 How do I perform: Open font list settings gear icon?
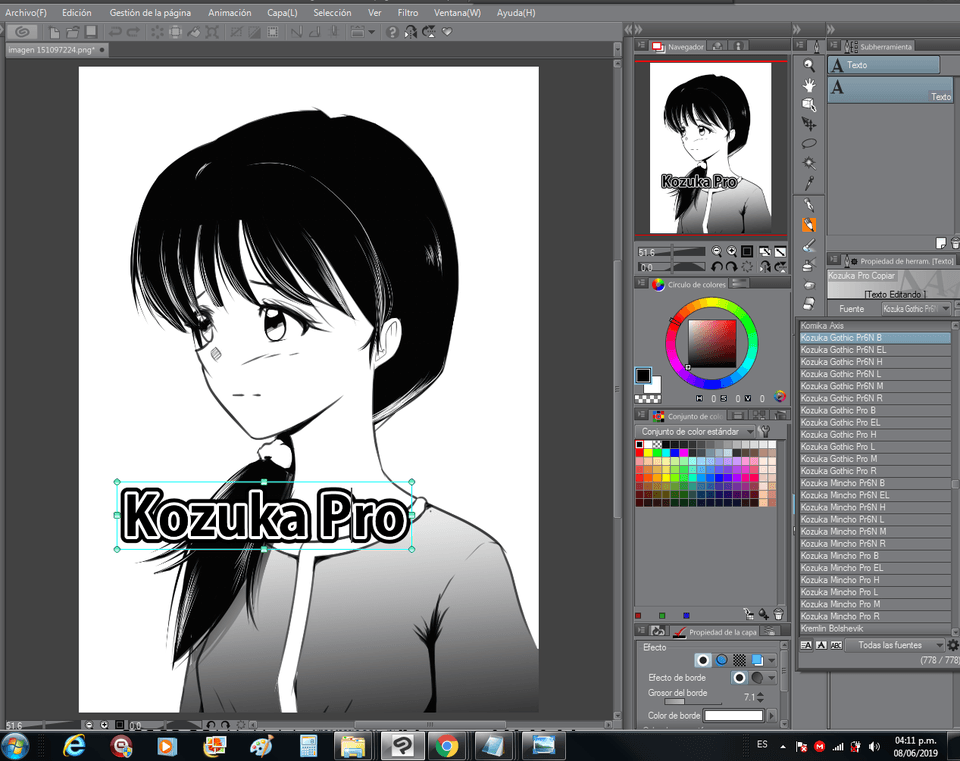(953, 645)
